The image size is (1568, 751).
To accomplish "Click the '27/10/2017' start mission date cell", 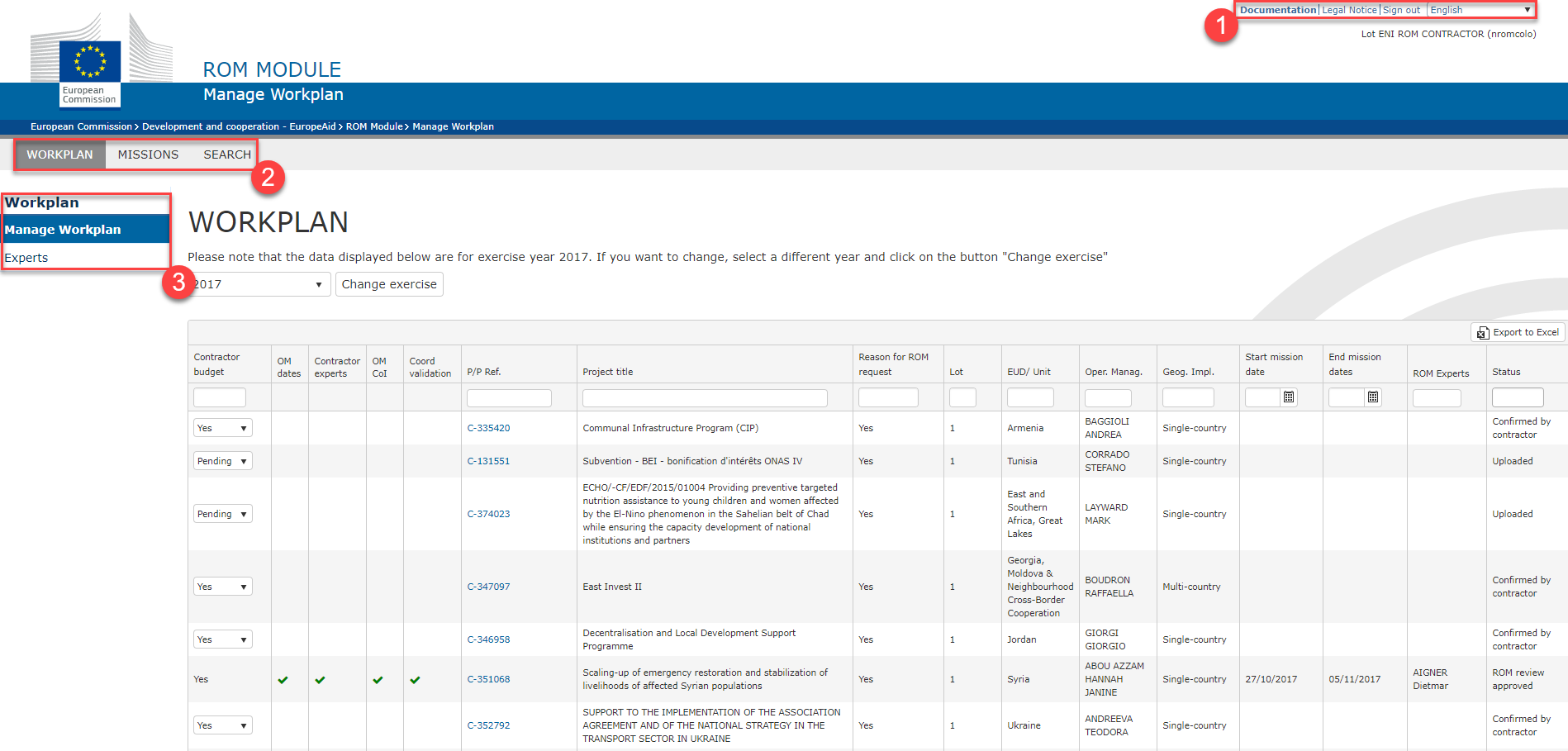I will coord(1271,679).
